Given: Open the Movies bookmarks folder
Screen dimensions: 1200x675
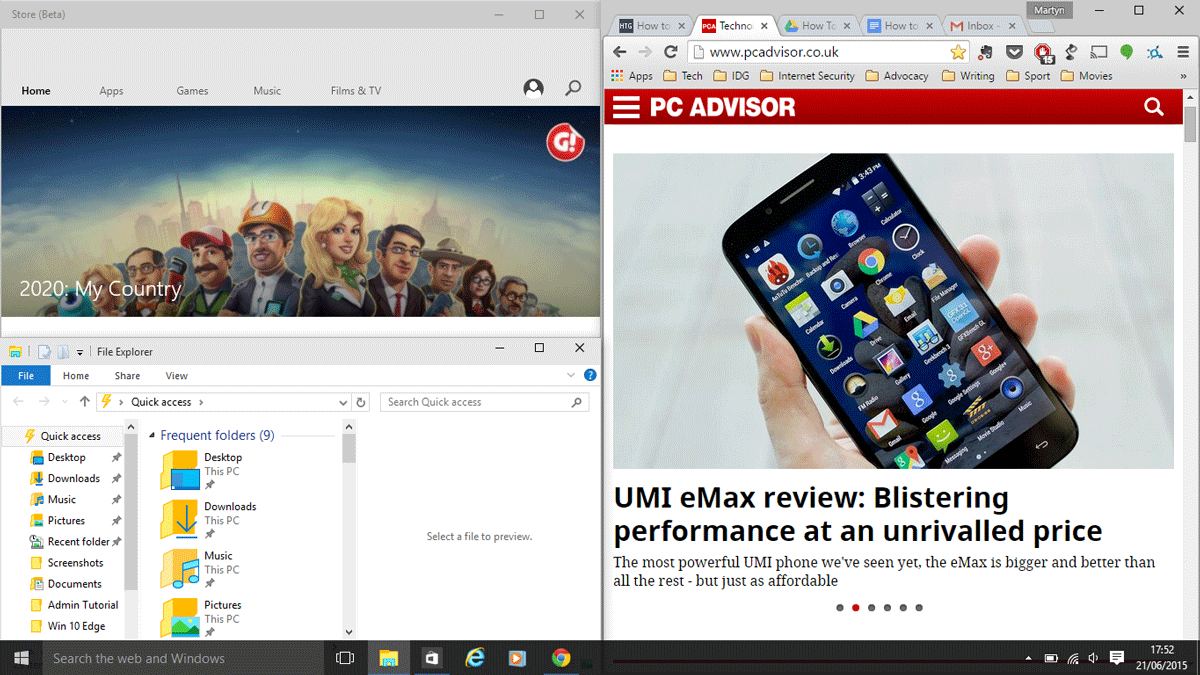Looking at the screenshot, I should [1086, 76].
